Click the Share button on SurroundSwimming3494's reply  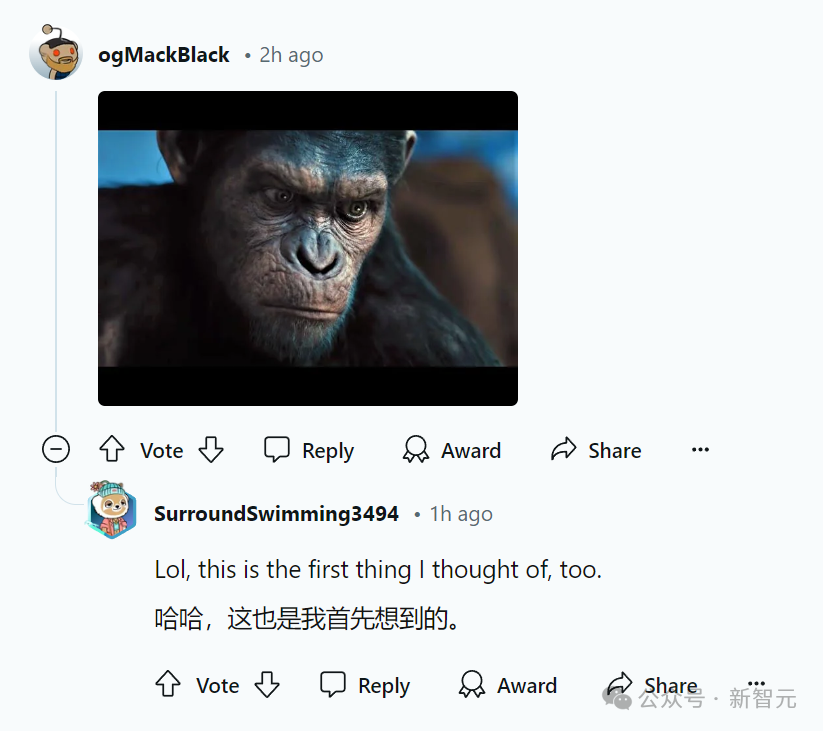pyautogui.click(x=652, y=685)
